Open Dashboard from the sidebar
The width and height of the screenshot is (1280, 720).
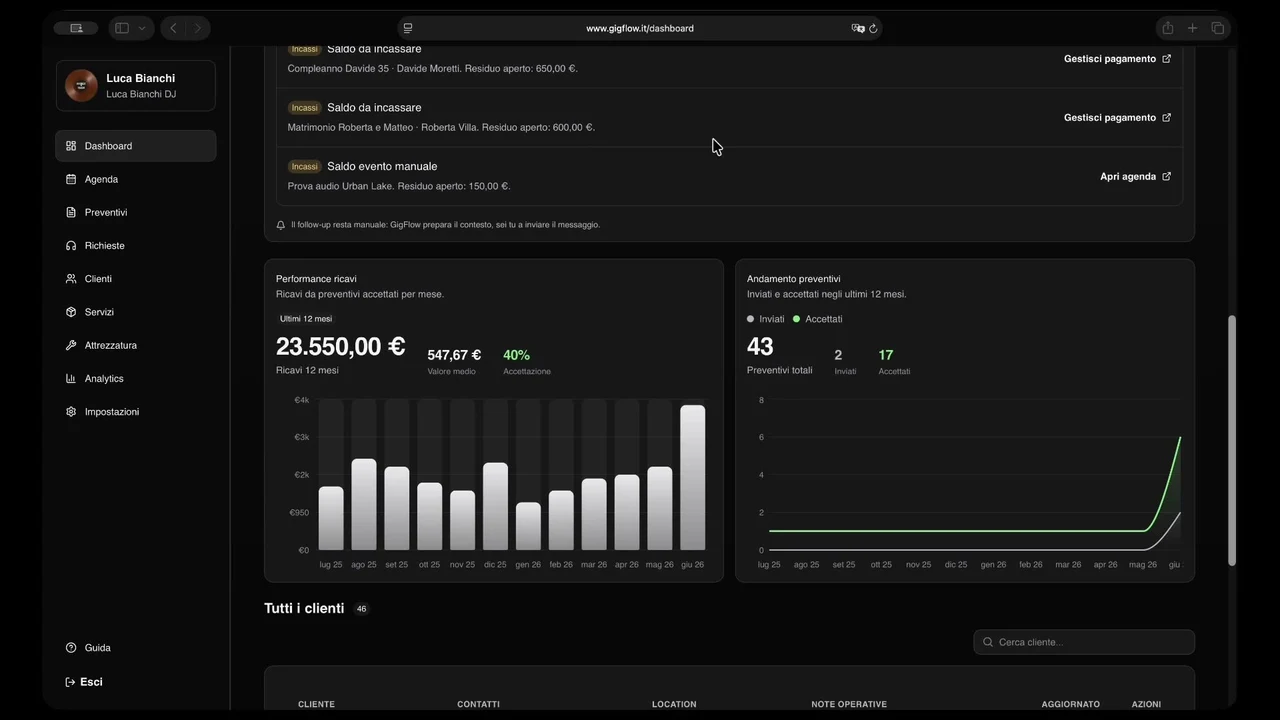tap(135, 146)
